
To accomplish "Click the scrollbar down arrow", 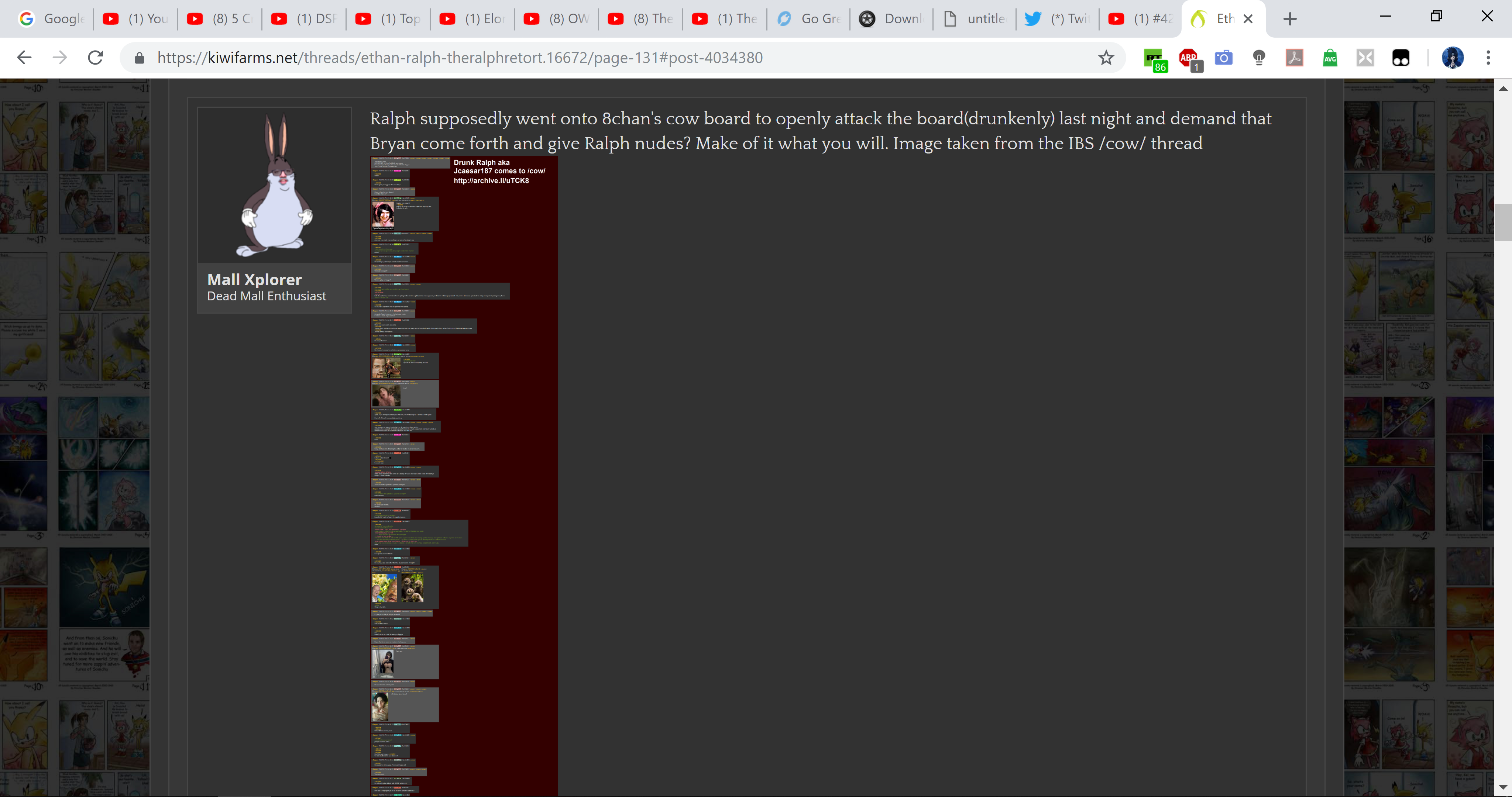I will click(x=1503, y=787).
